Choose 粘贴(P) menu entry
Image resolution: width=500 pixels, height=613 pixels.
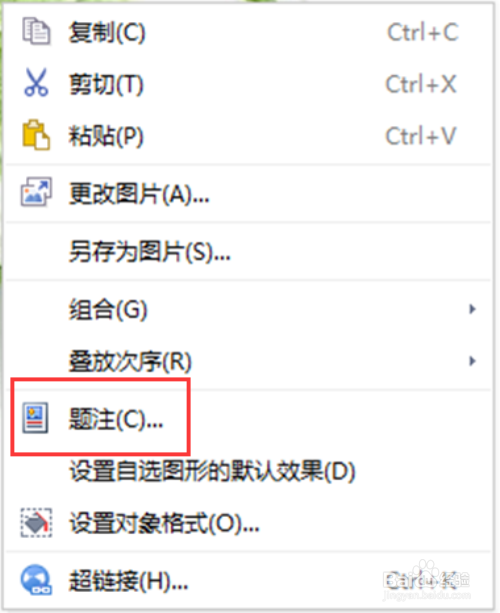[248, 136]
